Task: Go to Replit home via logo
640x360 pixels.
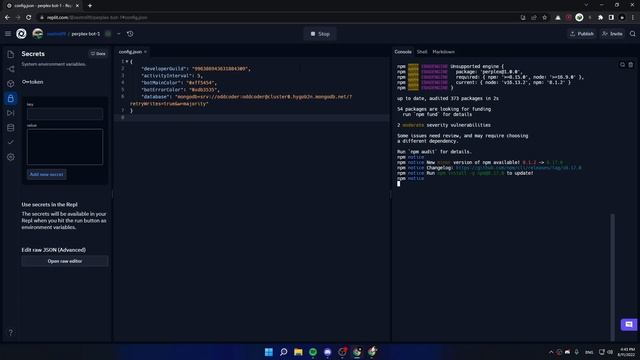Action: coord(21,34)
